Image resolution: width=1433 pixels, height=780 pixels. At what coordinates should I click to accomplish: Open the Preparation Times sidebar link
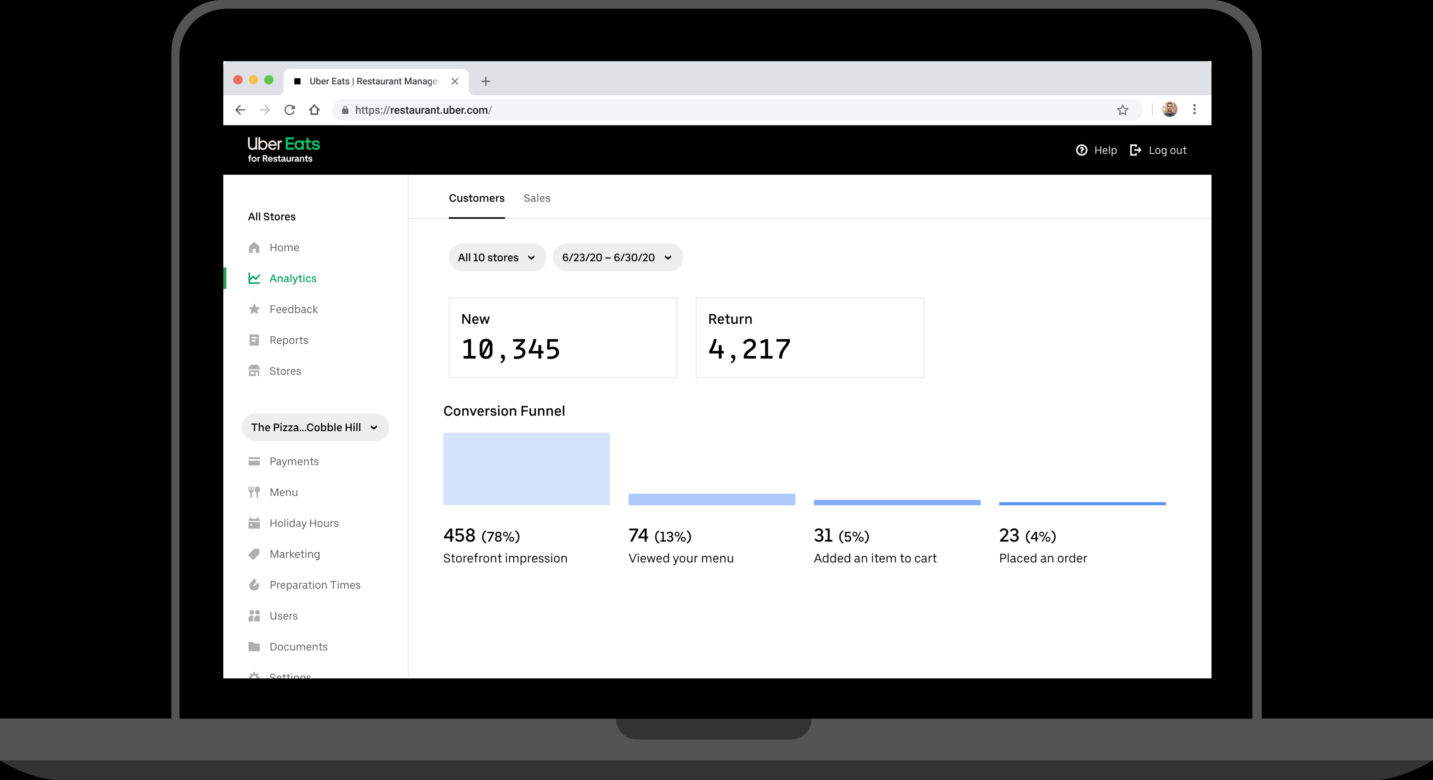coord(315,585)
